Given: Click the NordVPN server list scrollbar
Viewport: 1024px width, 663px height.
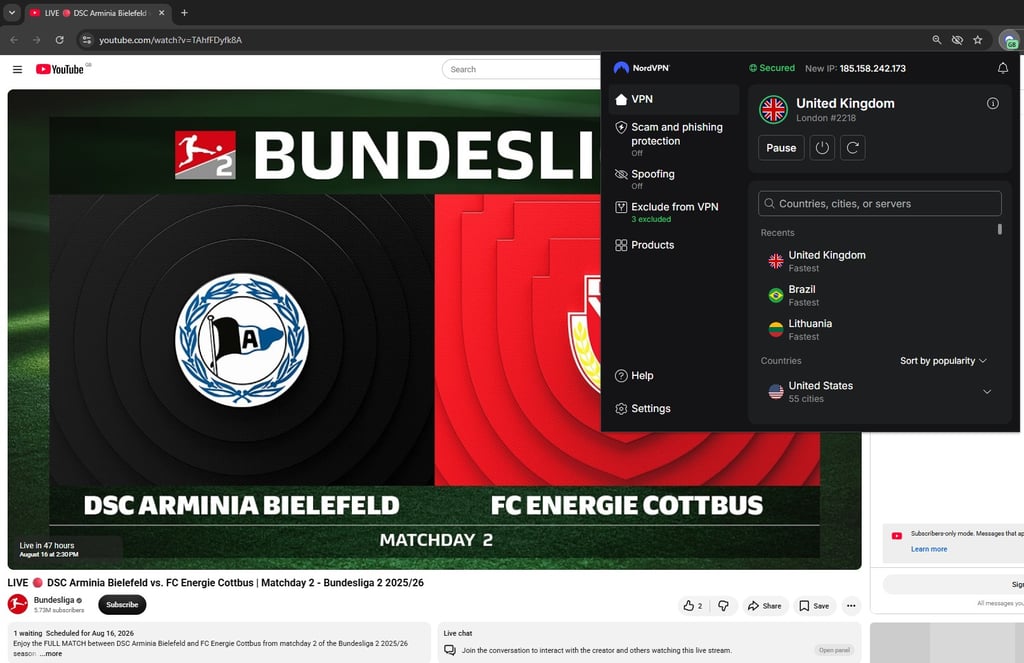Looking at the screenshot, I should (x=999, y=229).
